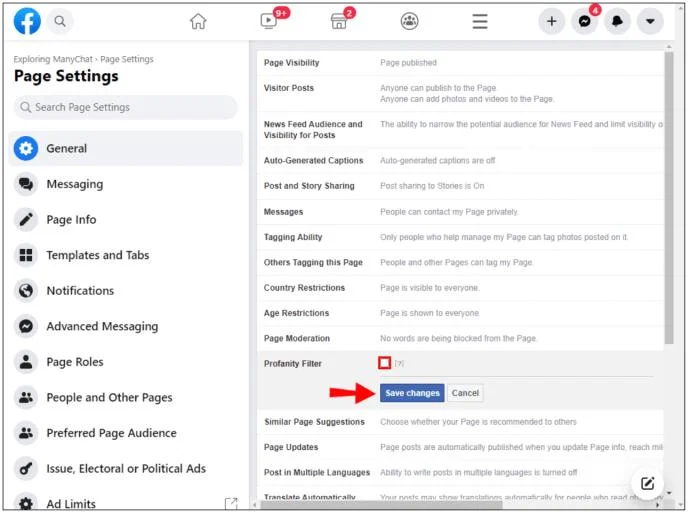This screenshot has width=690, height=514.
Task: Click the Templates and Tabs grid icon
Action: [x=26, y=255]
